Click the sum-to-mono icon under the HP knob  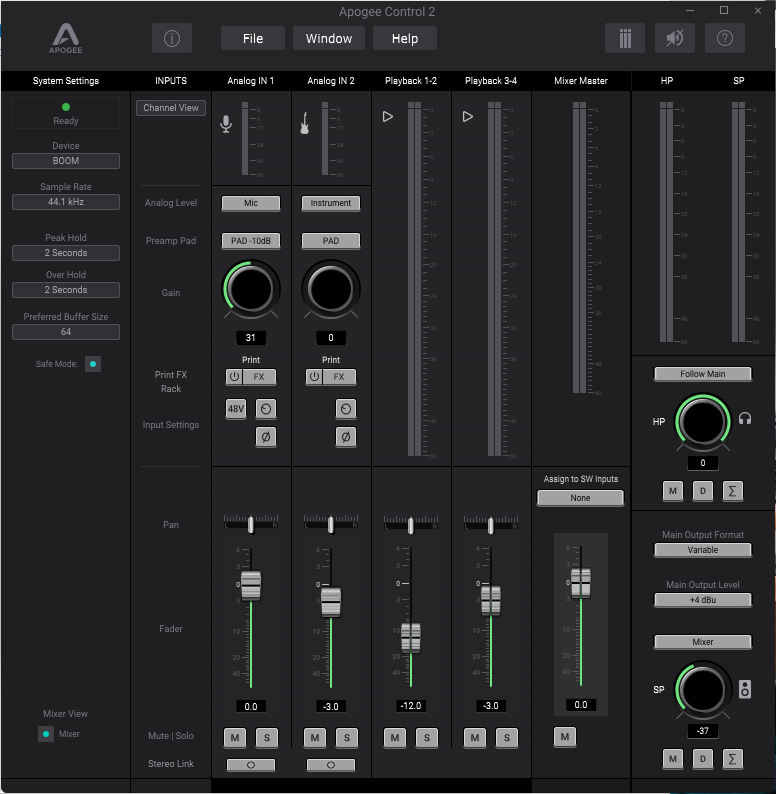pyautogui.click(x=734, y=491)
